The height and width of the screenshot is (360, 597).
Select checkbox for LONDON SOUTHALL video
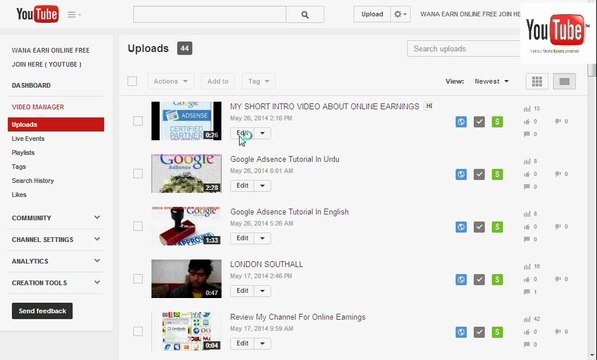point(138,279)
